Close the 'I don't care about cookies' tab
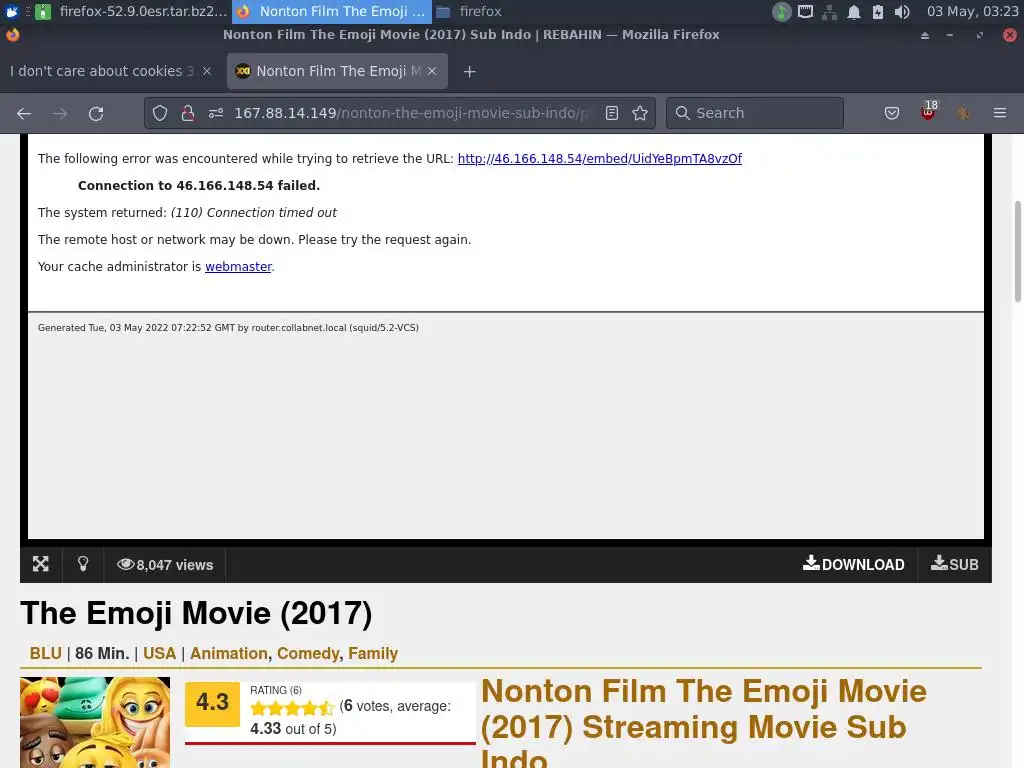The image size is (1024, 768). click(207, 71)
